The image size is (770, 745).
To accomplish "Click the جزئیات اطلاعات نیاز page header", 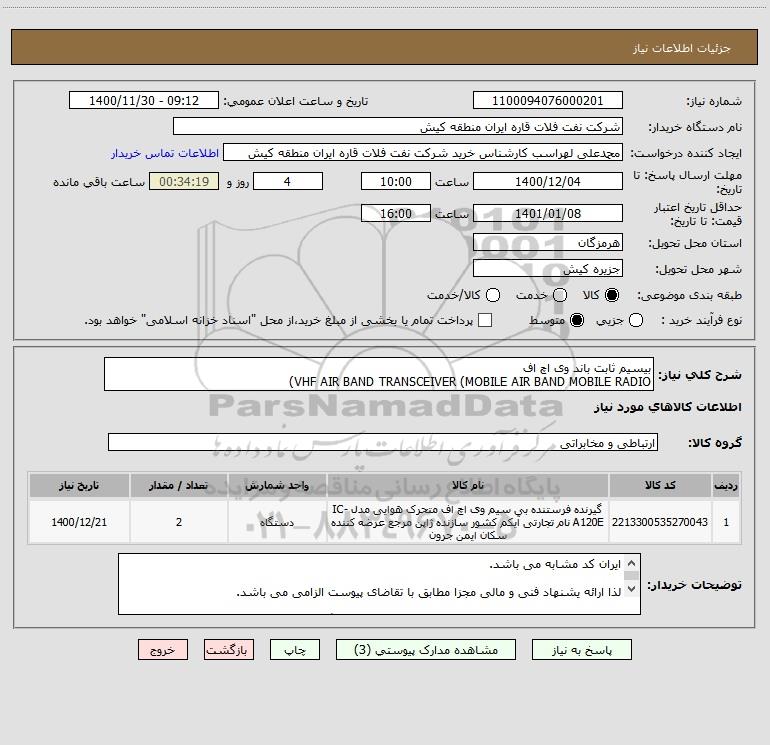I will tap(682, 48).
